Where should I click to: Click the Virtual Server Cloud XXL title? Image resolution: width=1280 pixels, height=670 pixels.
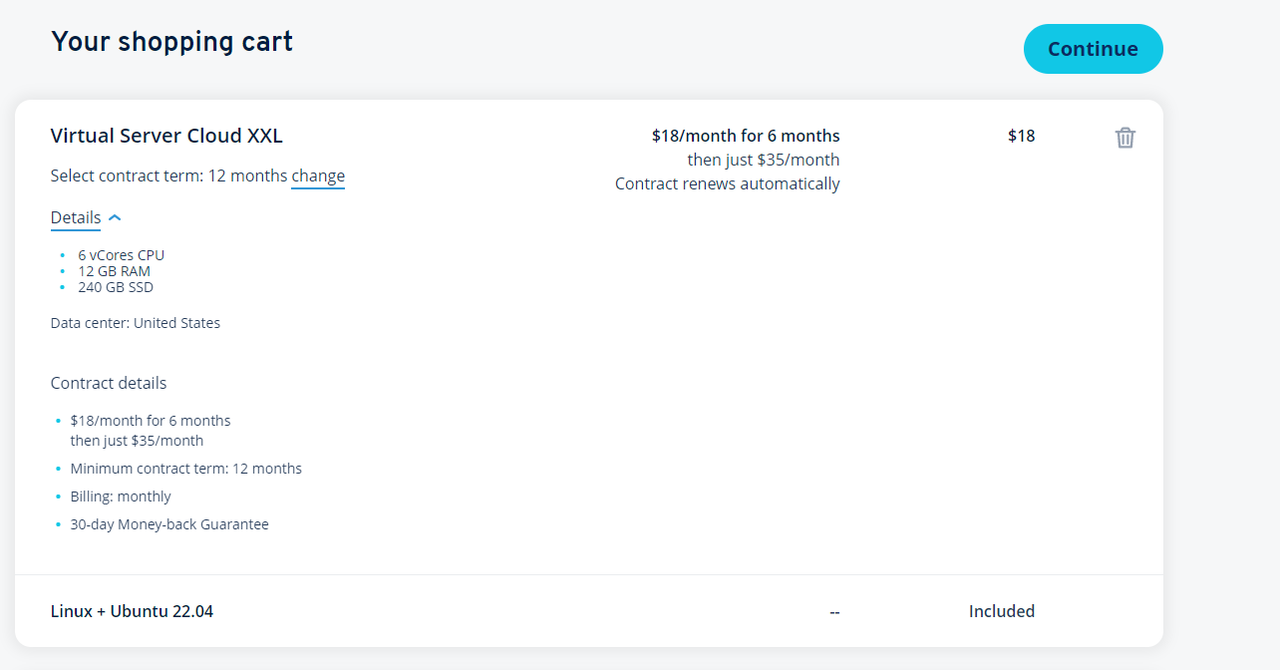click(x=167, y=136)
